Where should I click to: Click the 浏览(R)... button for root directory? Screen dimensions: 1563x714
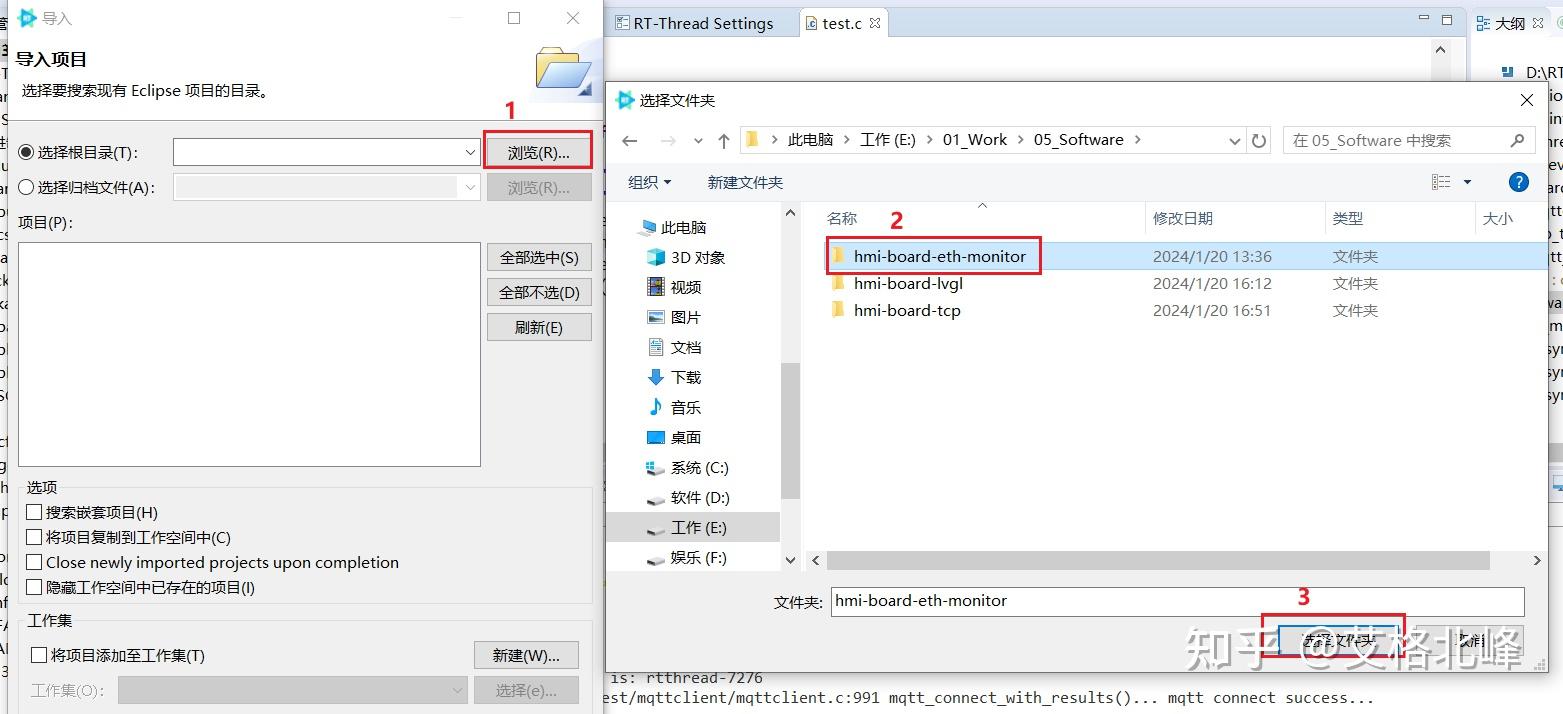pyautogui.click(x=538, y=152)
